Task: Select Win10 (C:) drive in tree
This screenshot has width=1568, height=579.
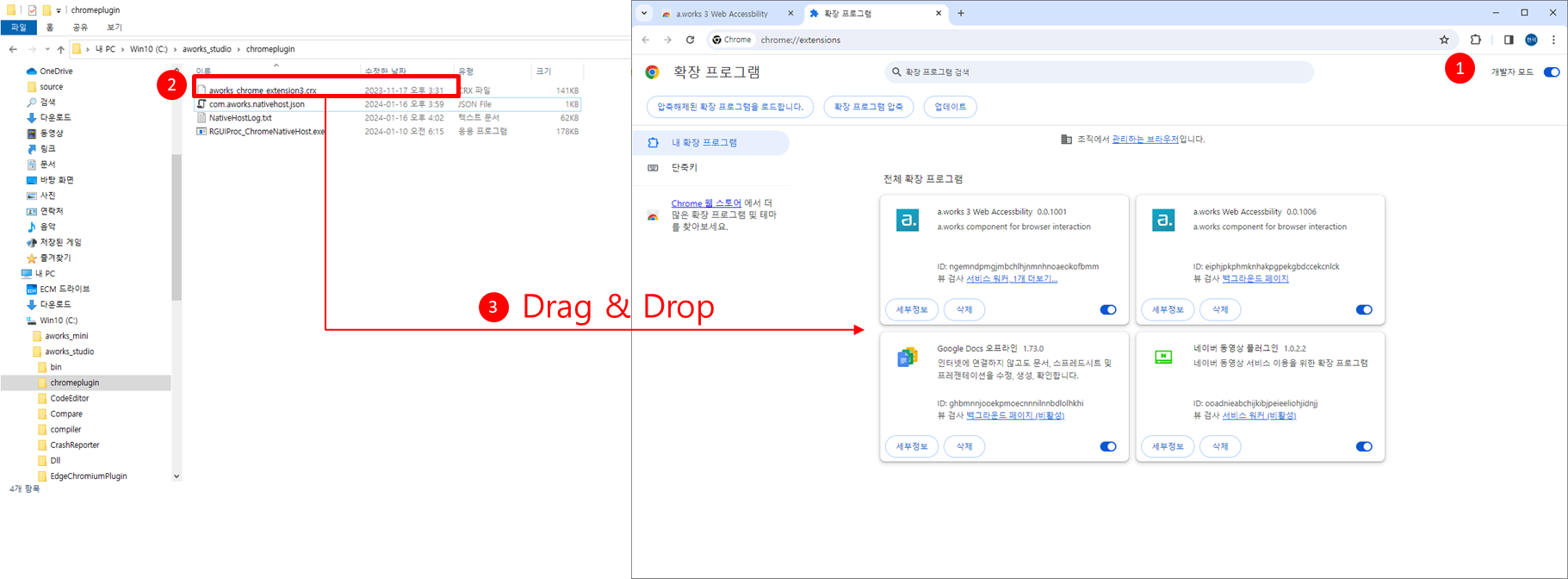Action: (x=59, y=321)
